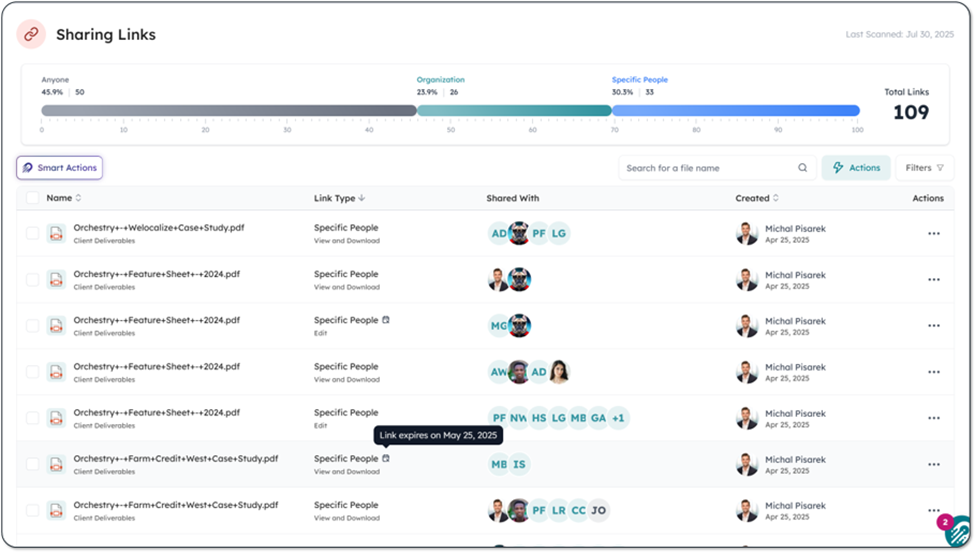Click the +1 more shared users badge
Viewport: 975px width, 552px height.
pyautogui.click(x=618, y=418)
